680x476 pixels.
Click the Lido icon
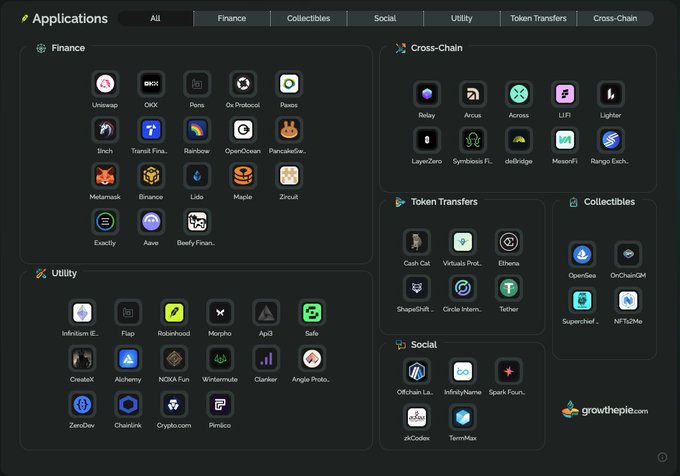coord(197,176)
